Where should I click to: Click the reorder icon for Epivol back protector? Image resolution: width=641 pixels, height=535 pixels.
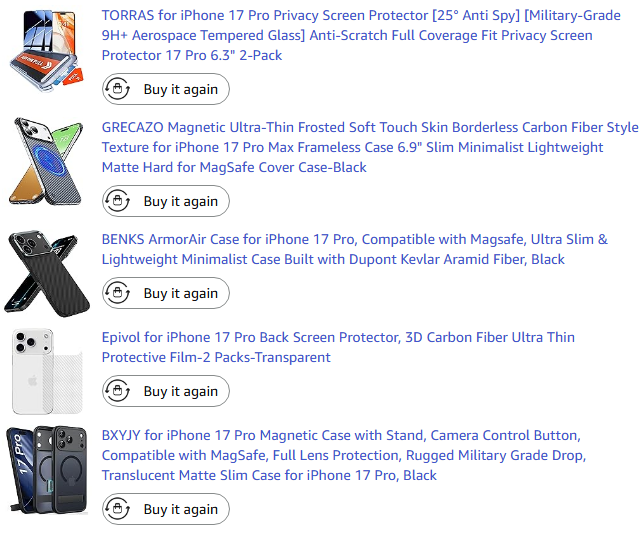119,392
